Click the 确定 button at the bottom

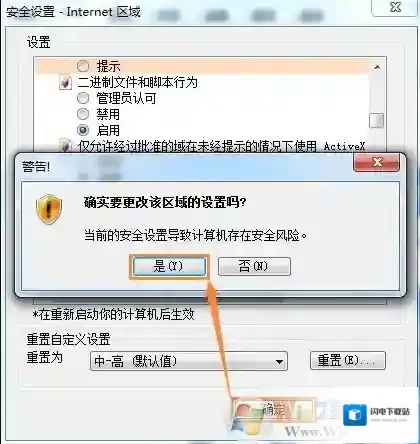click(273, 409)
